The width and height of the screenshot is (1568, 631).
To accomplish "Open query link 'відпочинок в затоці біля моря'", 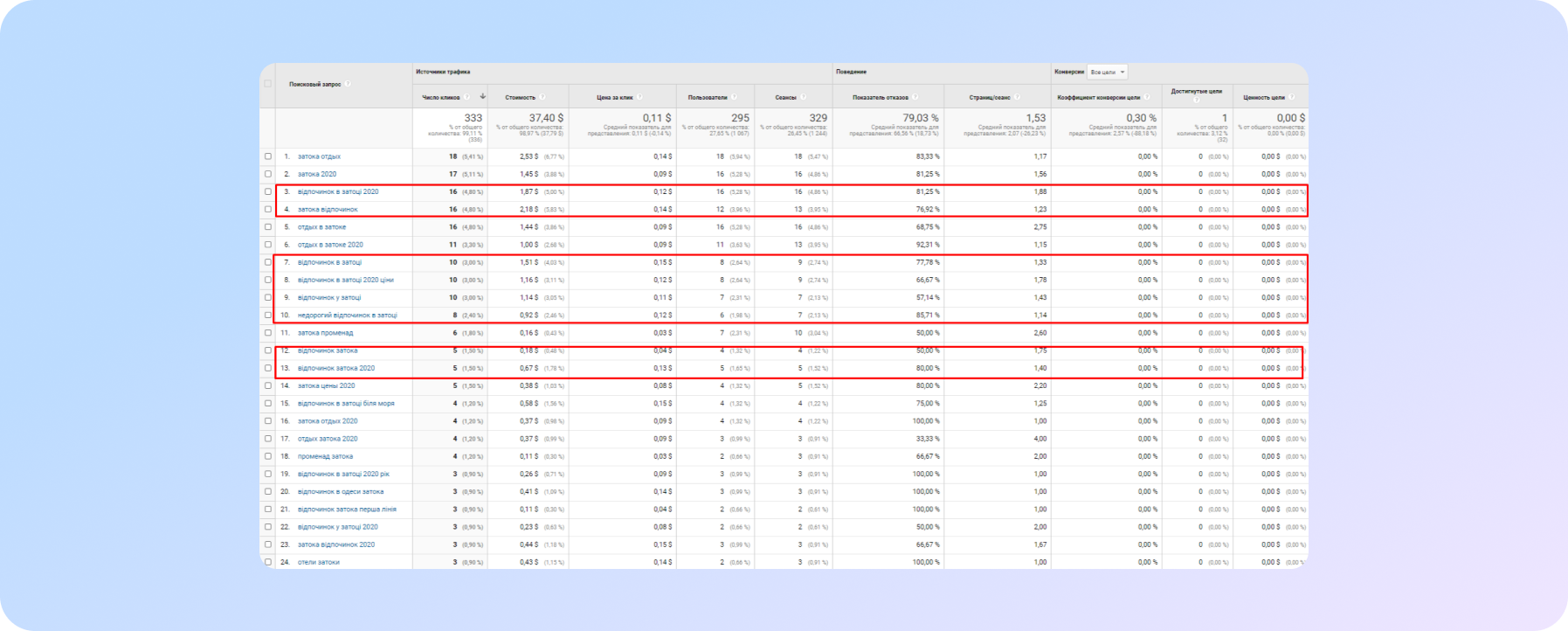I will [346, 403].
